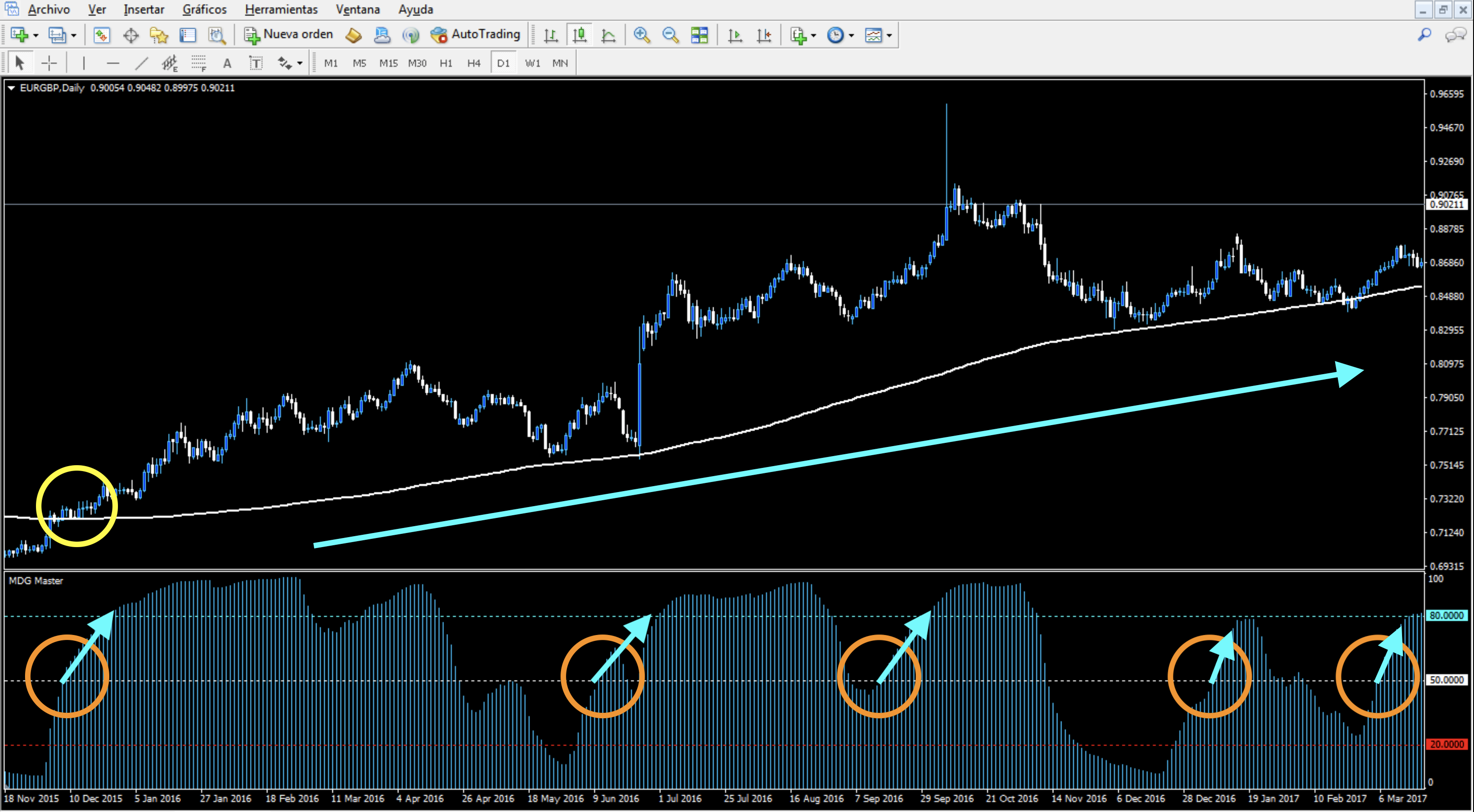Select the H4 timeframe button
Viewport: 1474px width, 812px height.
point(474,63)
